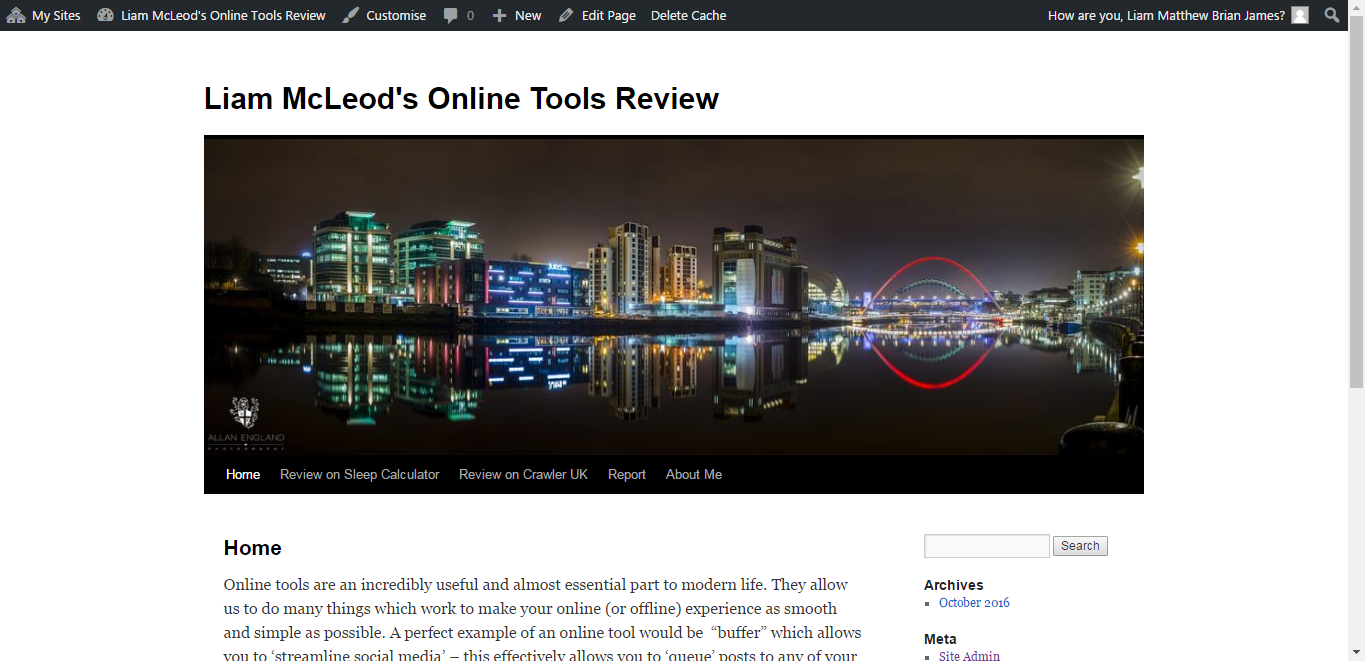Click the dashboard gauge icon in admin bar

[105, 15]
